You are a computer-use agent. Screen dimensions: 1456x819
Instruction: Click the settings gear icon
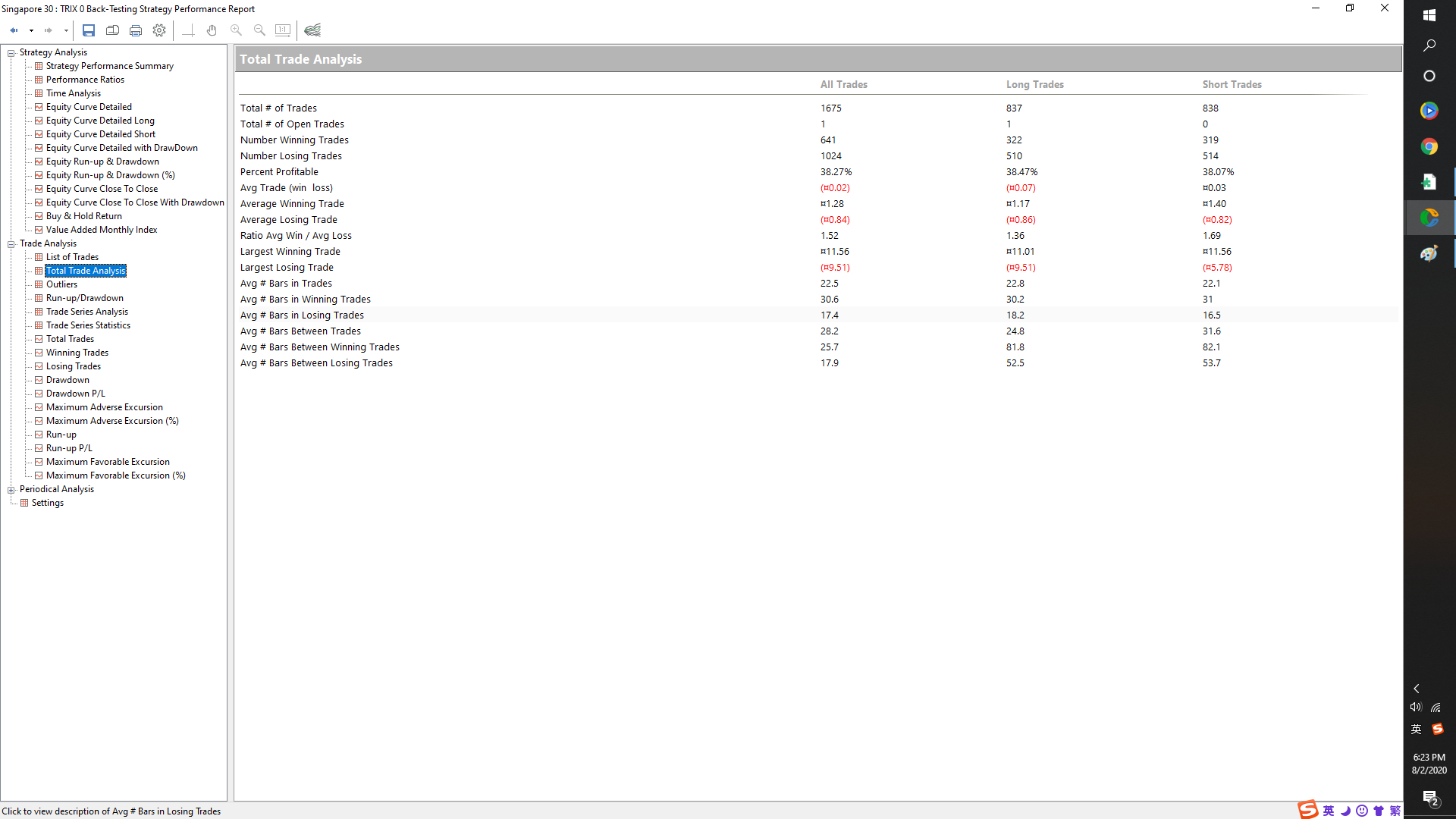pos(159,30)
